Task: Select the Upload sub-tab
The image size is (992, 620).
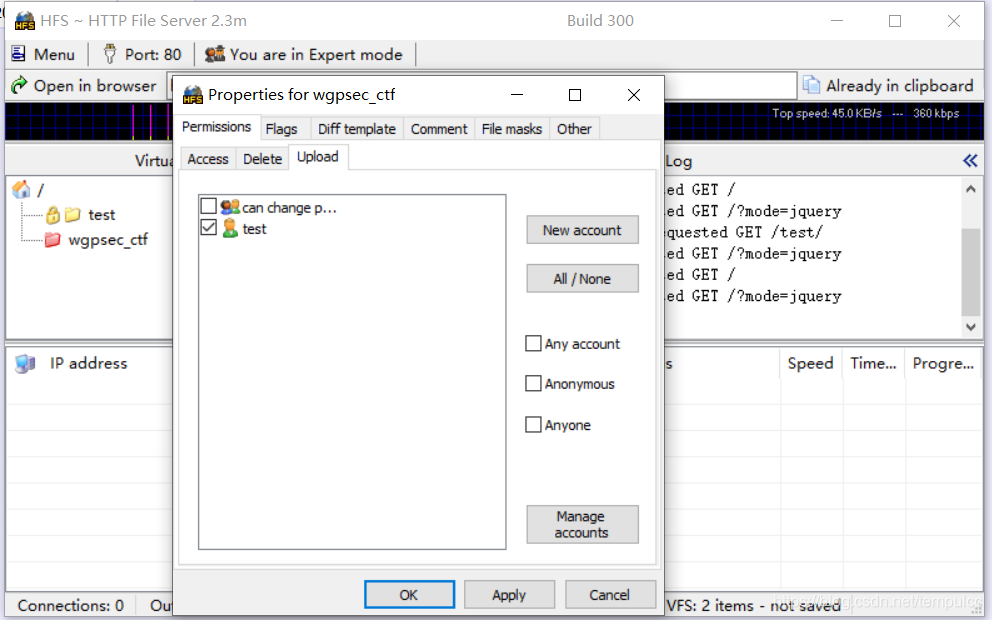Action: (318, 156)
